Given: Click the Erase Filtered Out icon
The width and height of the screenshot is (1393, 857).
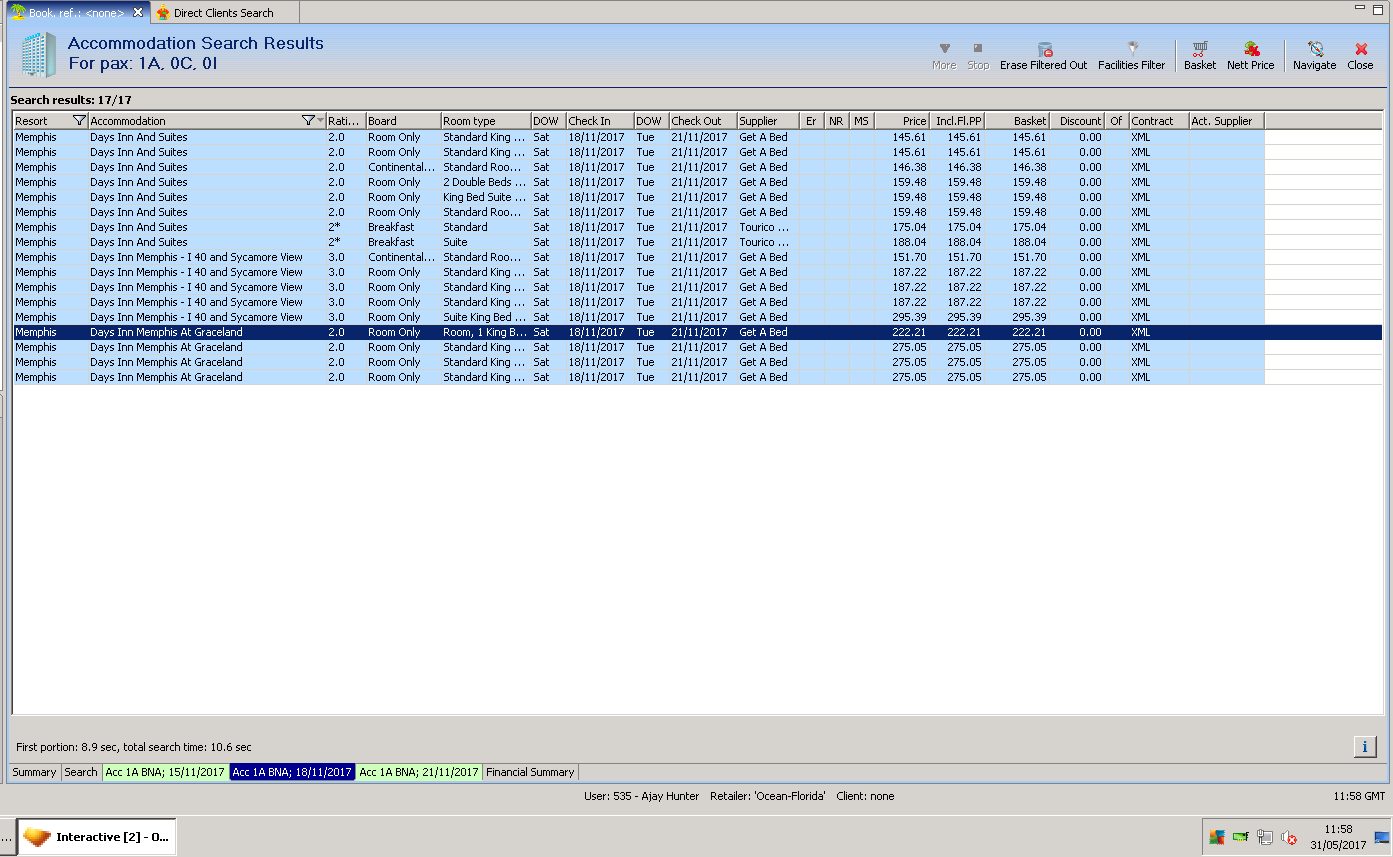Looking at the screenshot, I should (x=1044, y=49).
